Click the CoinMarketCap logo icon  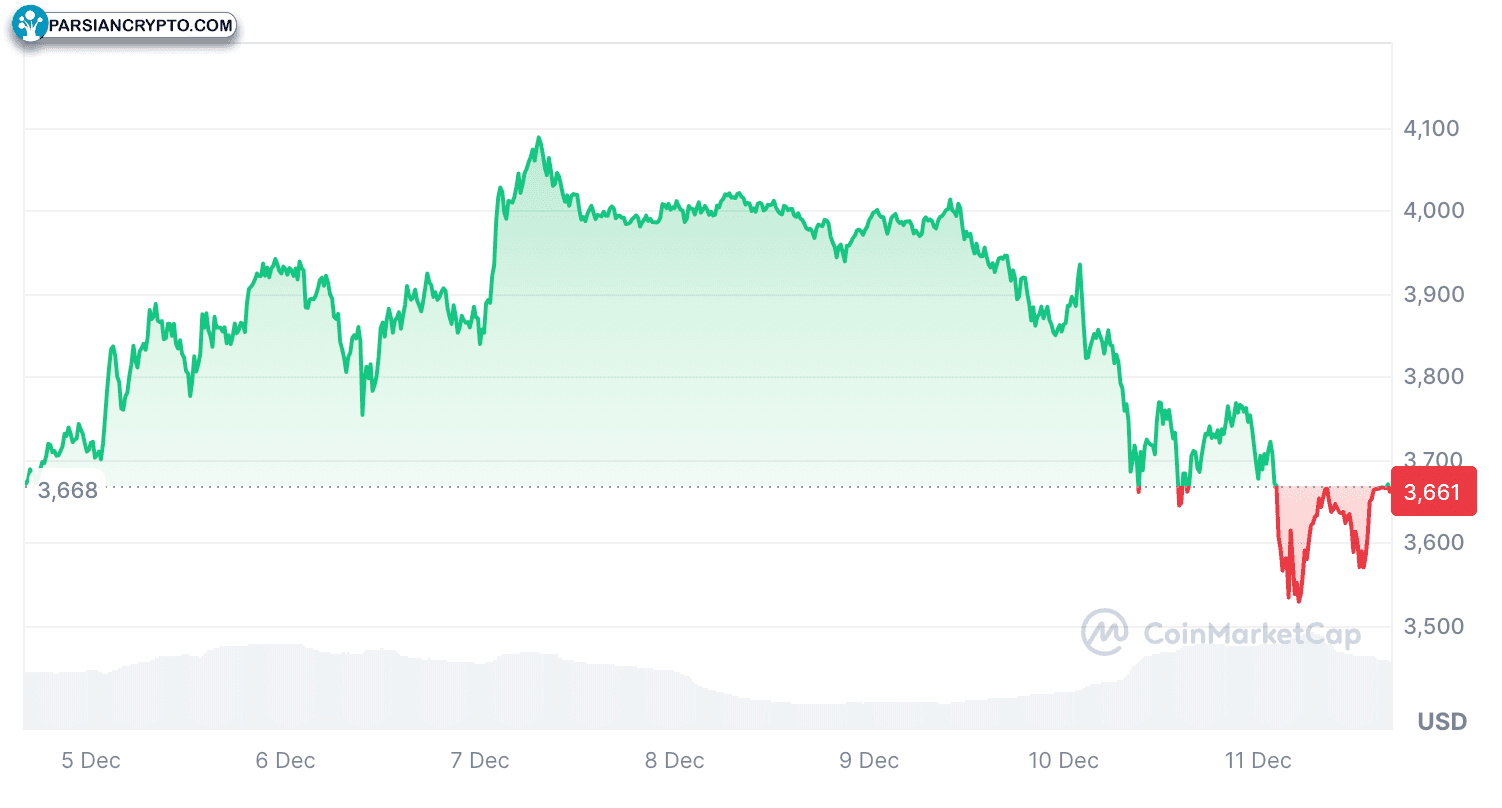[1105, 632]
